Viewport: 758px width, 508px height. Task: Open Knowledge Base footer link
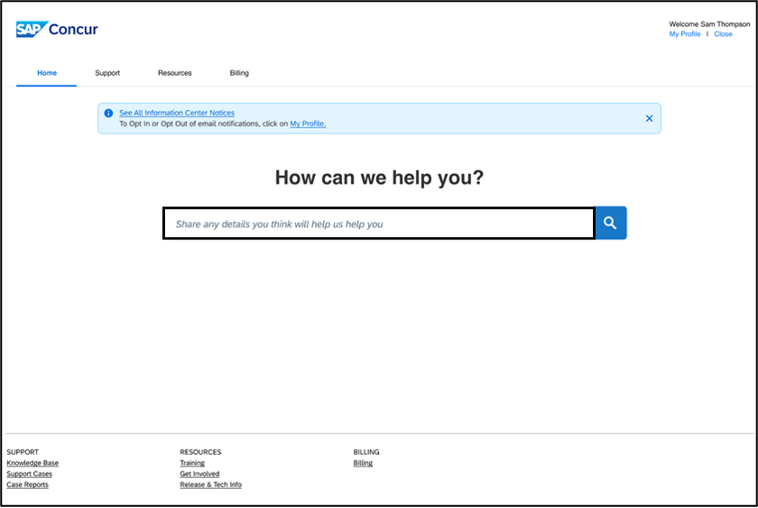coord(32,463)
